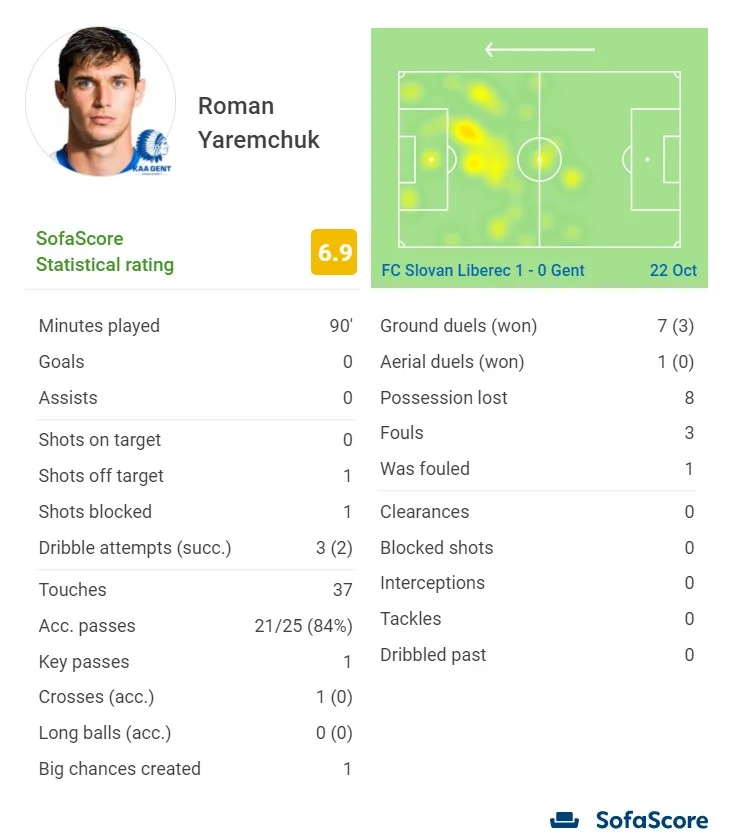Select the Possession lost stat
The height and width of the screenshot is (840, 732).
[537, 398]
